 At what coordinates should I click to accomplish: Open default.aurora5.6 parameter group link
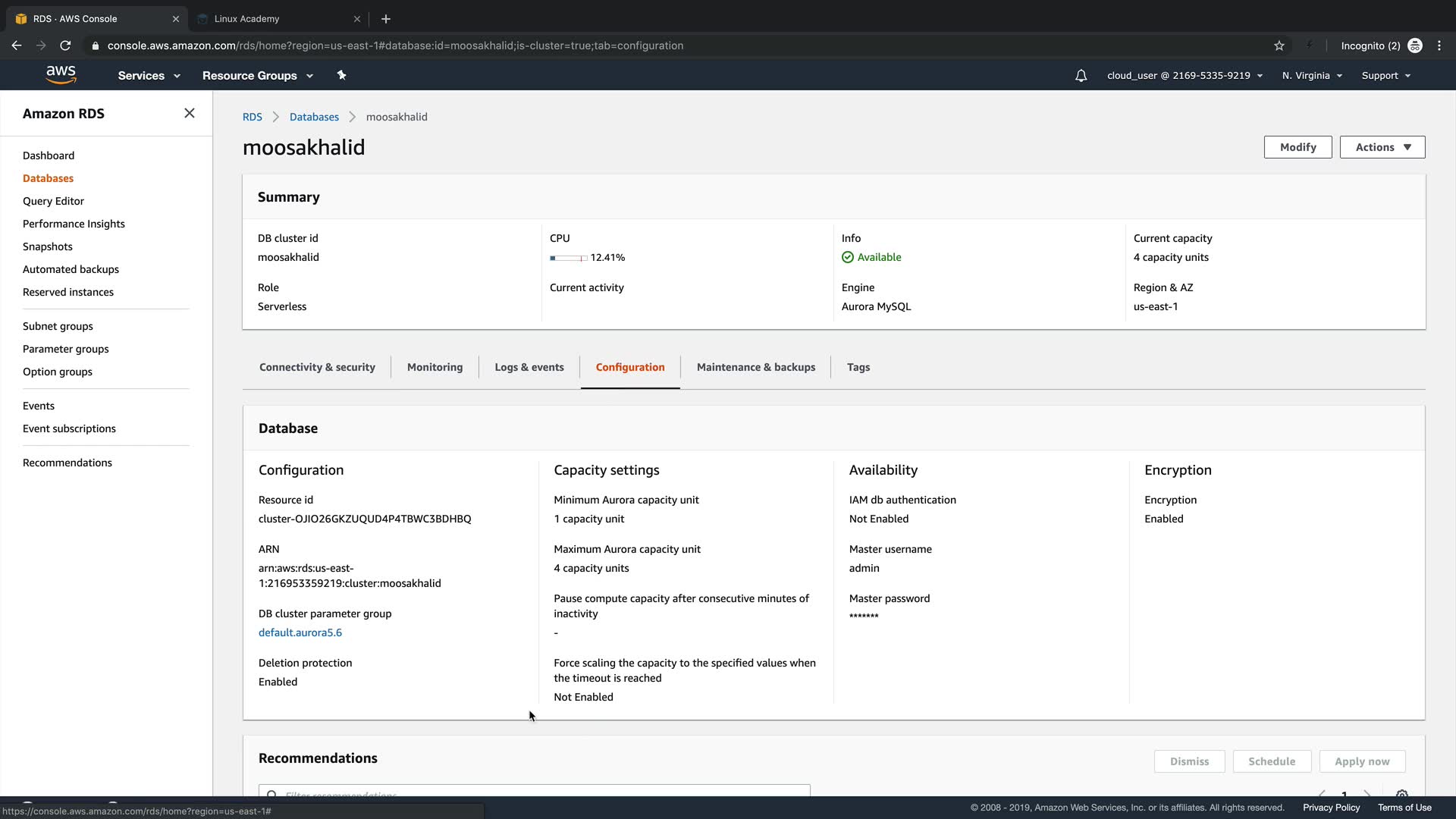click(x=300, y=632)
